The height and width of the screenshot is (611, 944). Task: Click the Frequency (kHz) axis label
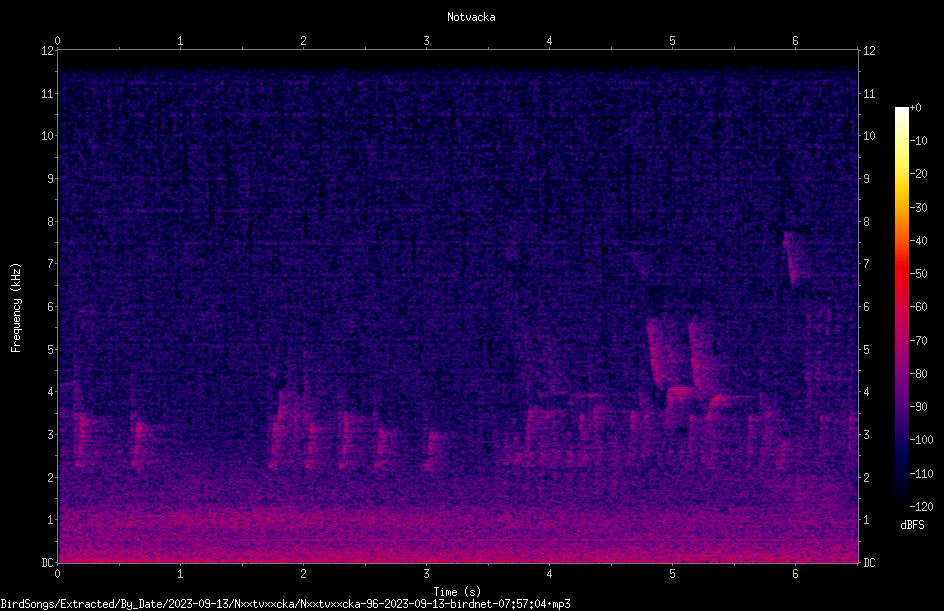point(16,307)
